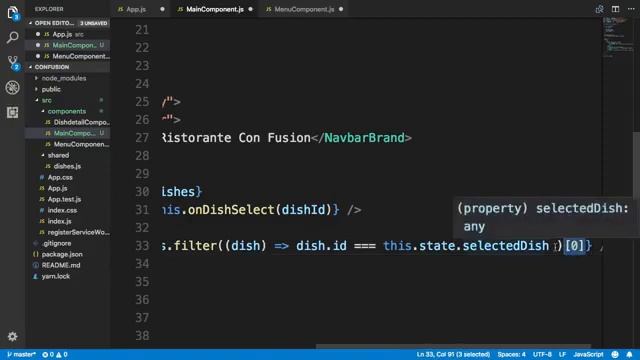Collapse the src folder
This screenshot has width=640, height=360.
coord(47,100)
